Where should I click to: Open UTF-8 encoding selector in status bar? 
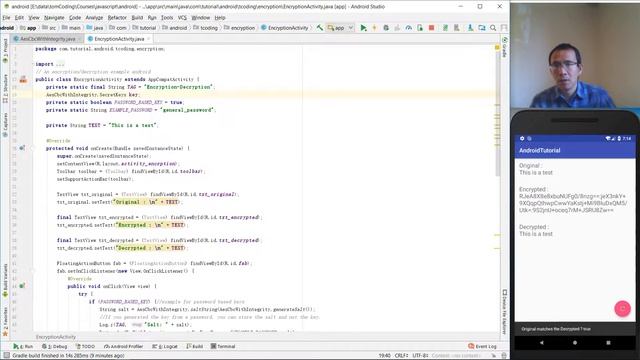pos(420,356)
